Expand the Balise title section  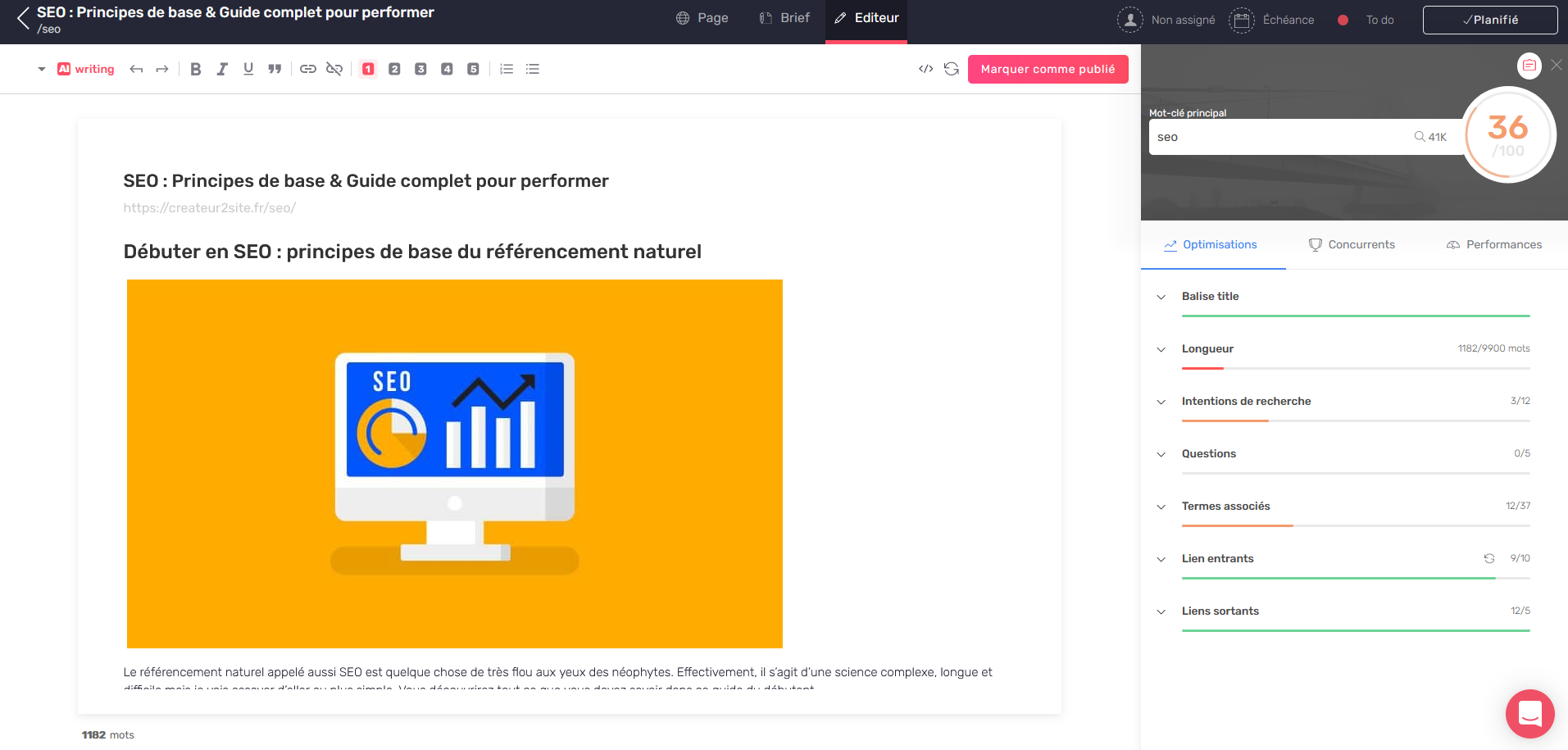click(1161, 297)
